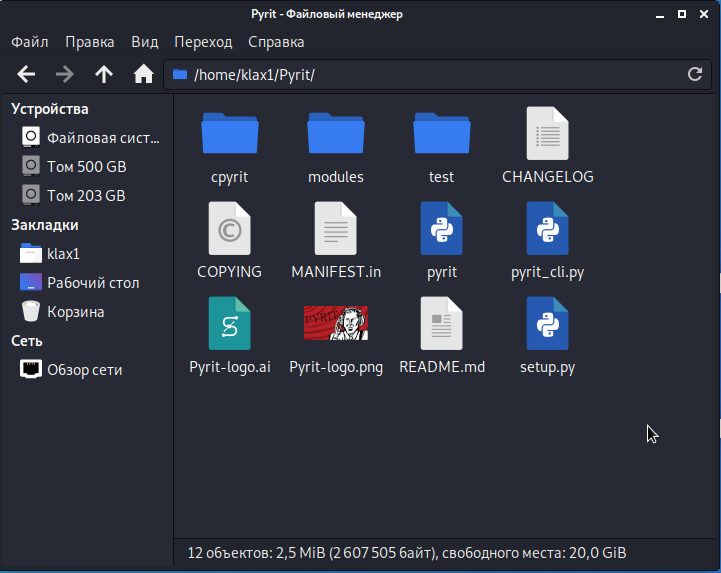Image resolution: width=721 pixels, height=573 pixels.
Task: Select the Pyrit-logo.ai file icon
Action: [x=229, y=324]
